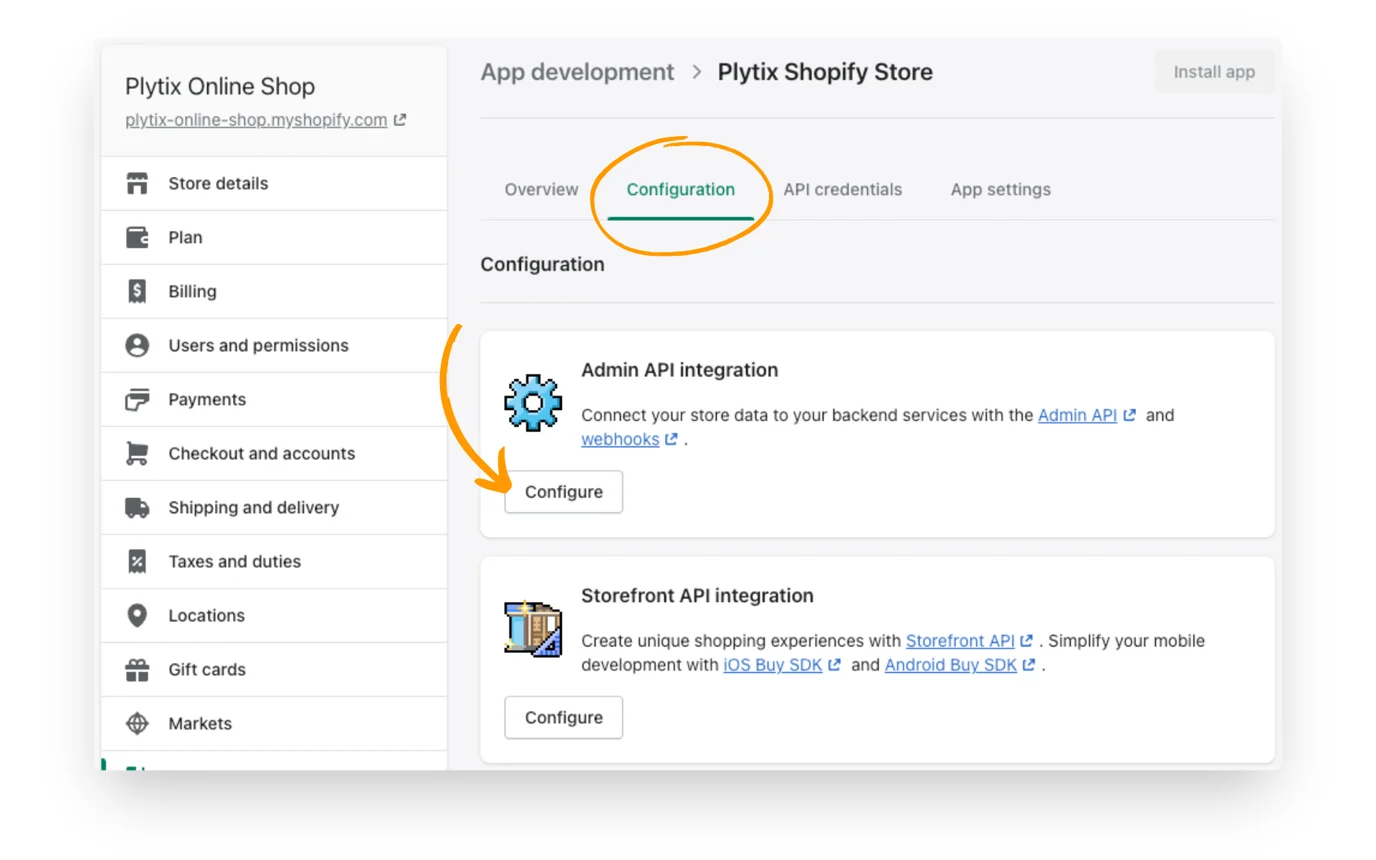Image resolution: width=1376 pixels, height=860 pixels.
Task: Click the Install app button
Action: coord(1213,71)
